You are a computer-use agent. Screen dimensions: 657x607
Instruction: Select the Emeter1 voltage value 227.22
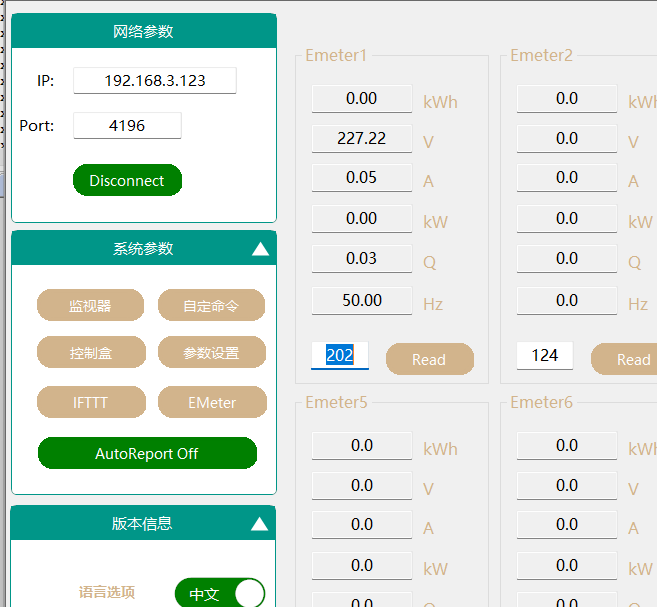(x=362, y=138)
